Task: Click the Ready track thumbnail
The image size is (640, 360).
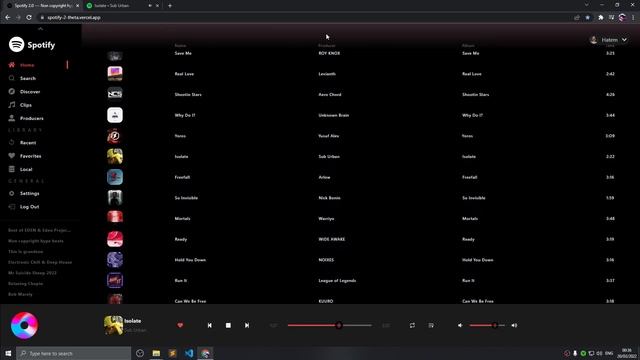Action: click(x=115, y=239)
